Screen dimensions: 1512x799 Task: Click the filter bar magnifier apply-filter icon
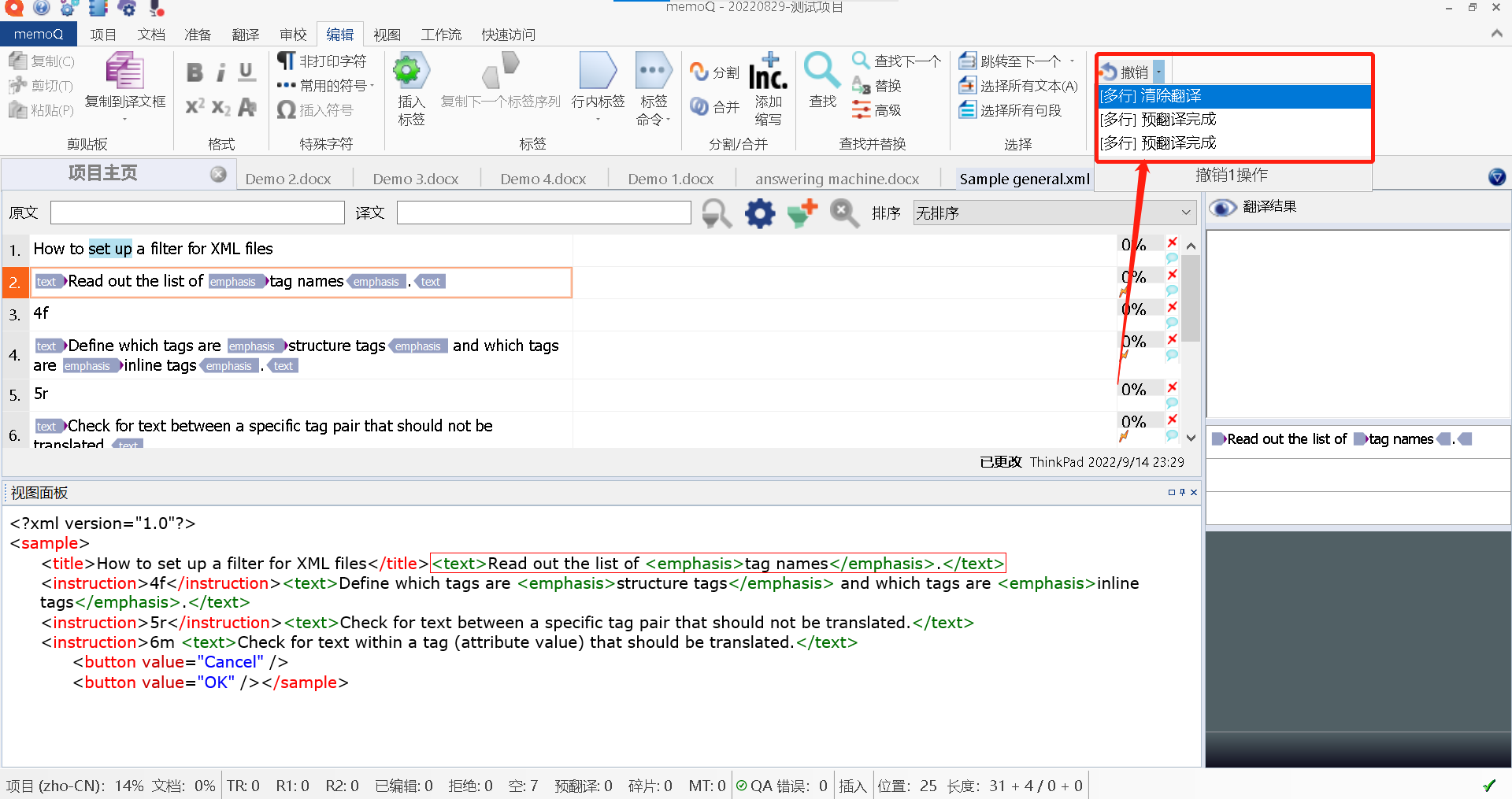[x=717, y=213]
